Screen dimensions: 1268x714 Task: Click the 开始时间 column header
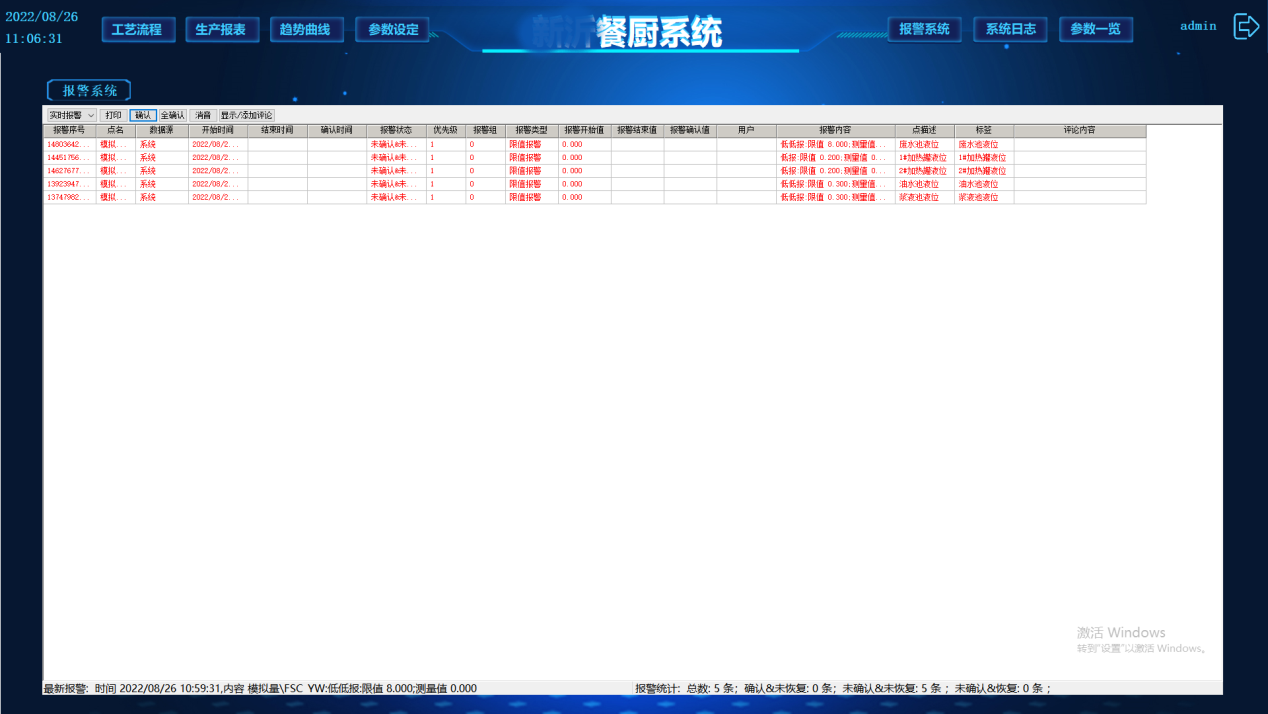(218, 131)
